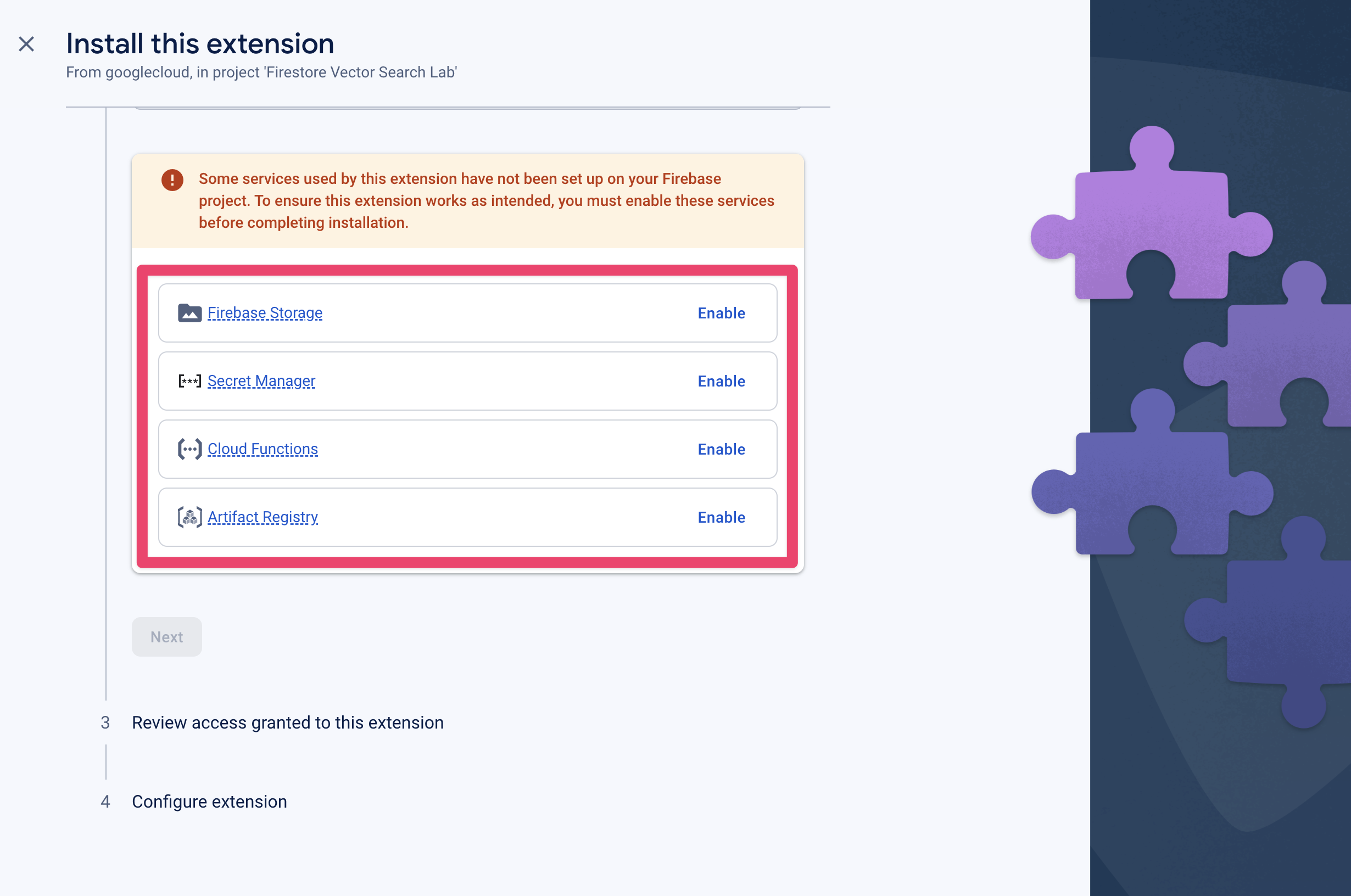Click the Cloud Functions icon
1351x896 pixels.
click(189, 448)
